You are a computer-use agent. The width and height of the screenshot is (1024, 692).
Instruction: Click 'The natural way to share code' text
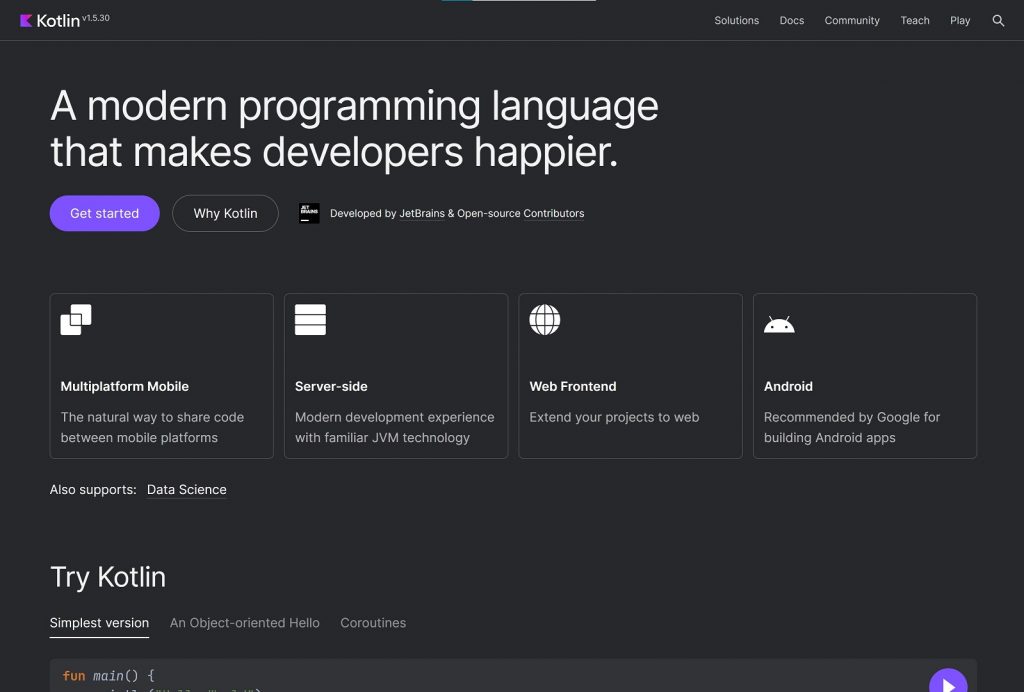(x=152, y=417)
